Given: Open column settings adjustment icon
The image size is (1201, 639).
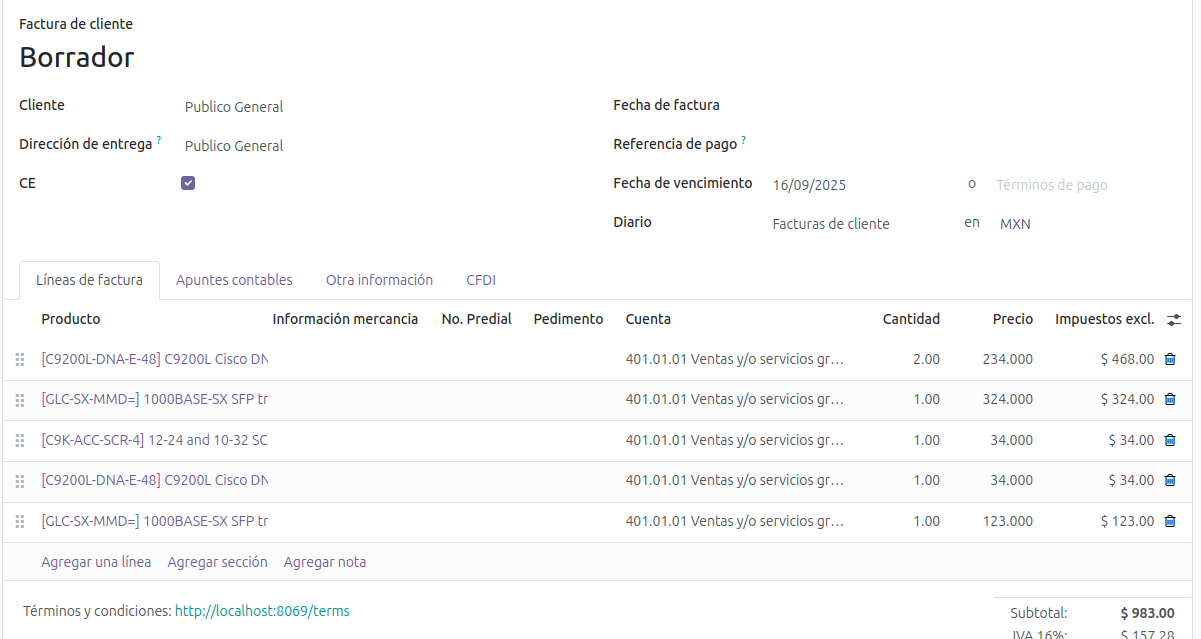Looking at the screenshot, I should (x=1174, y=319).
